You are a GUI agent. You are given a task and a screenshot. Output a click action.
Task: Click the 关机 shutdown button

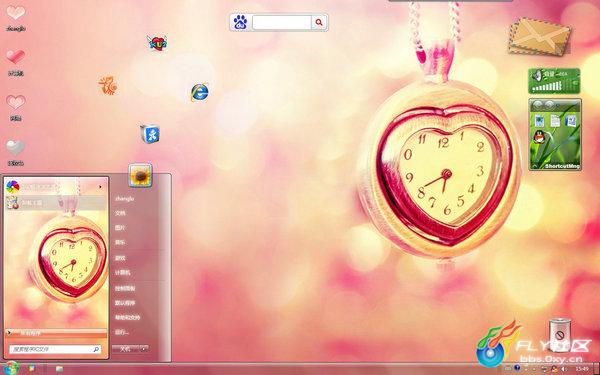126,349
